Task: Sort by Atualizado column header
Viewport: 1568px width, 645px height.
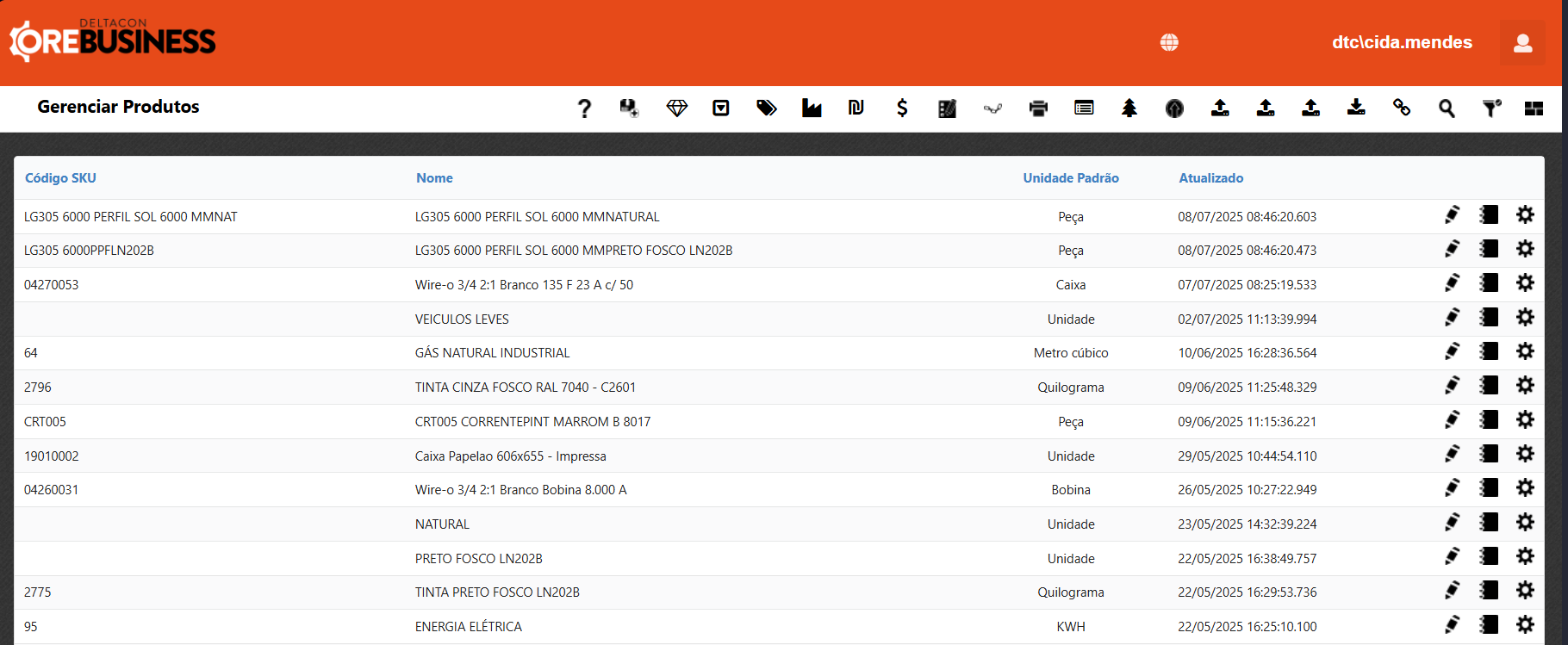Action: click(x=1210, y=178)
